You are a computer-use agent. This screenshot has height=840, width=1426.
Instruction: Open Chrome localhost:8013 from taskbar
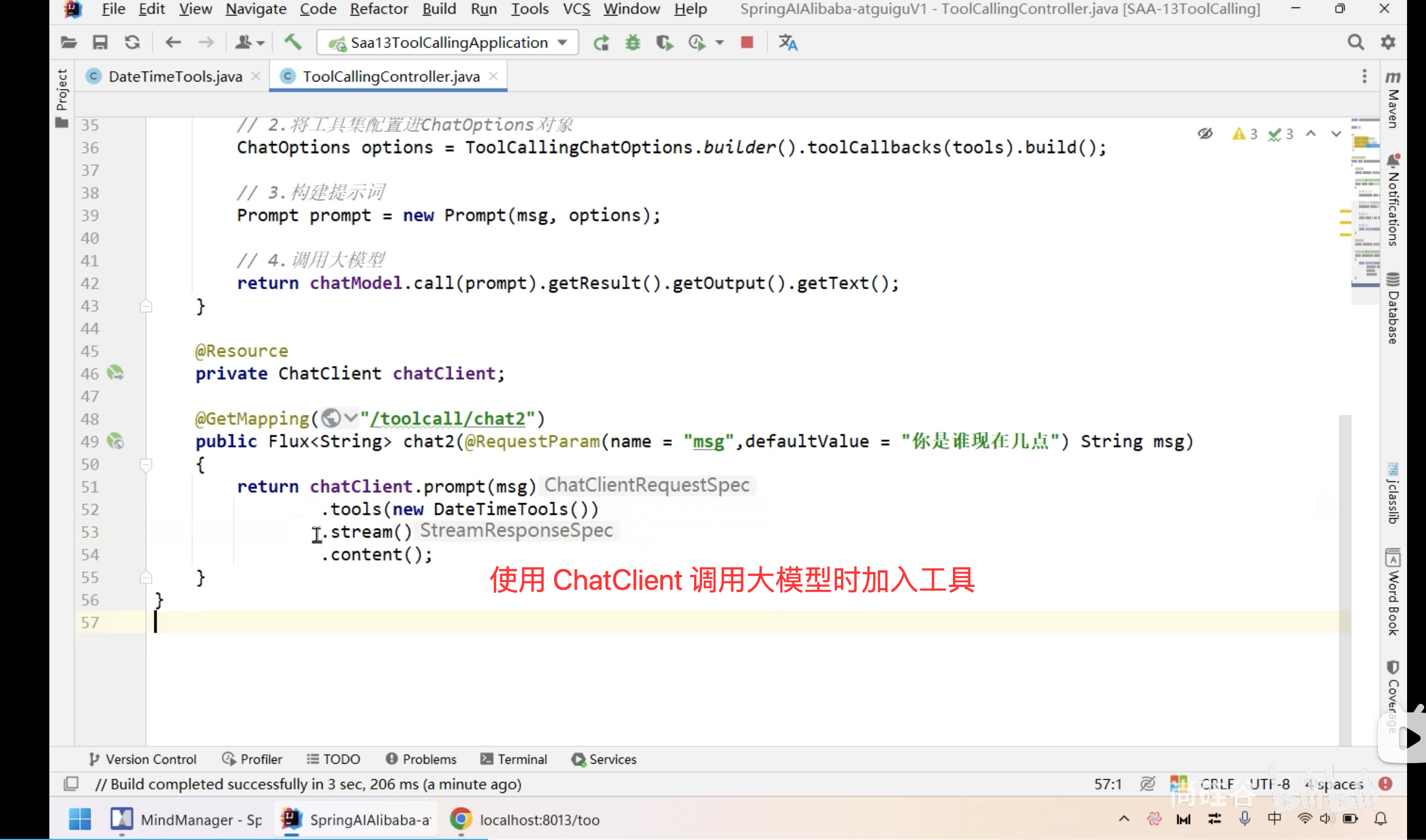pos(526,820)
